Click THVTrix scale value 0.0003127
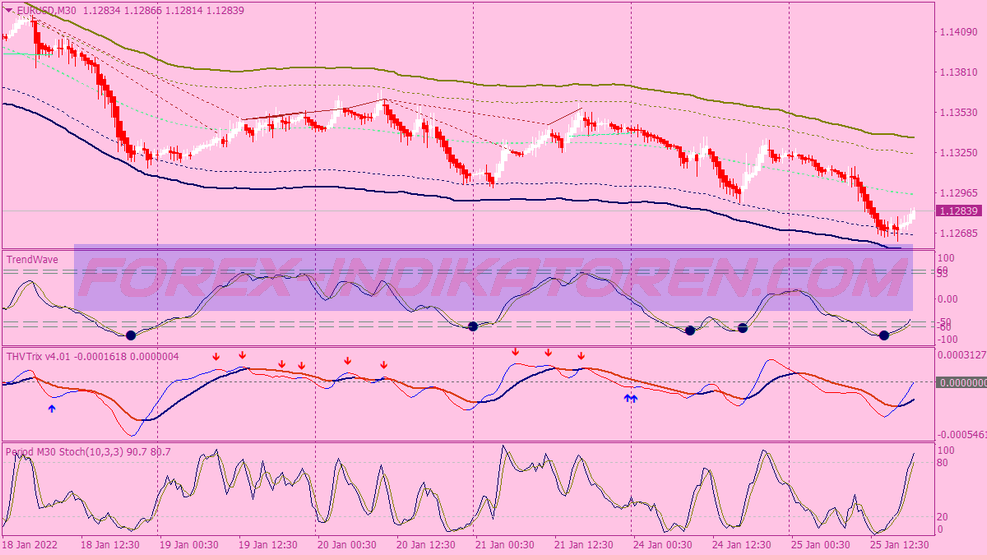This screenshot has width=987, height=555. (962, 355)
